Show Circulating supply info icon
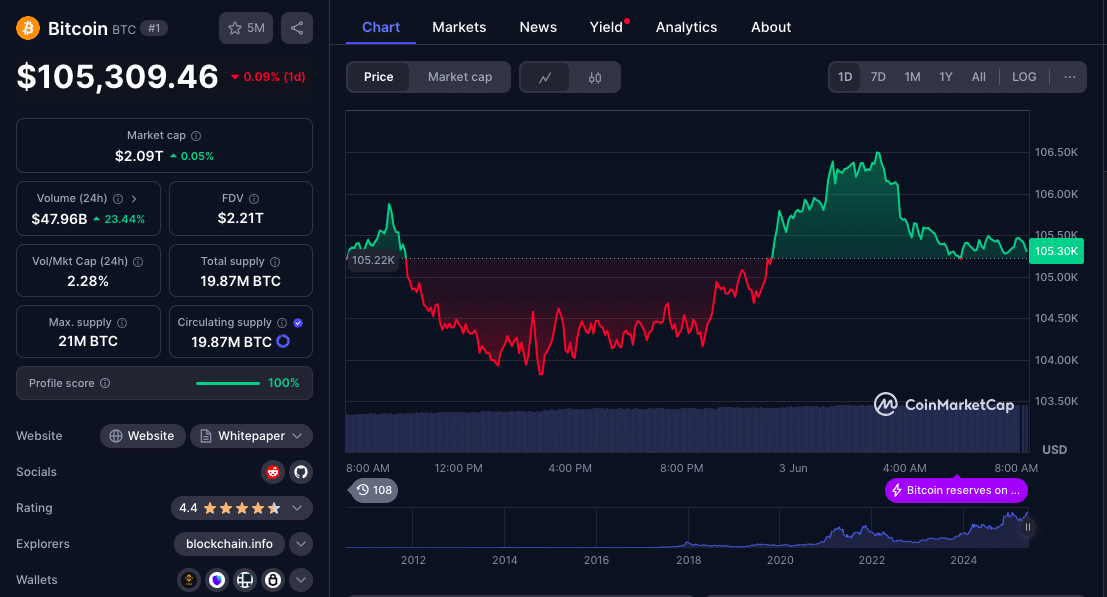Image resolution: width=1107 pixels, height=597 pixels. pos(282,322)
